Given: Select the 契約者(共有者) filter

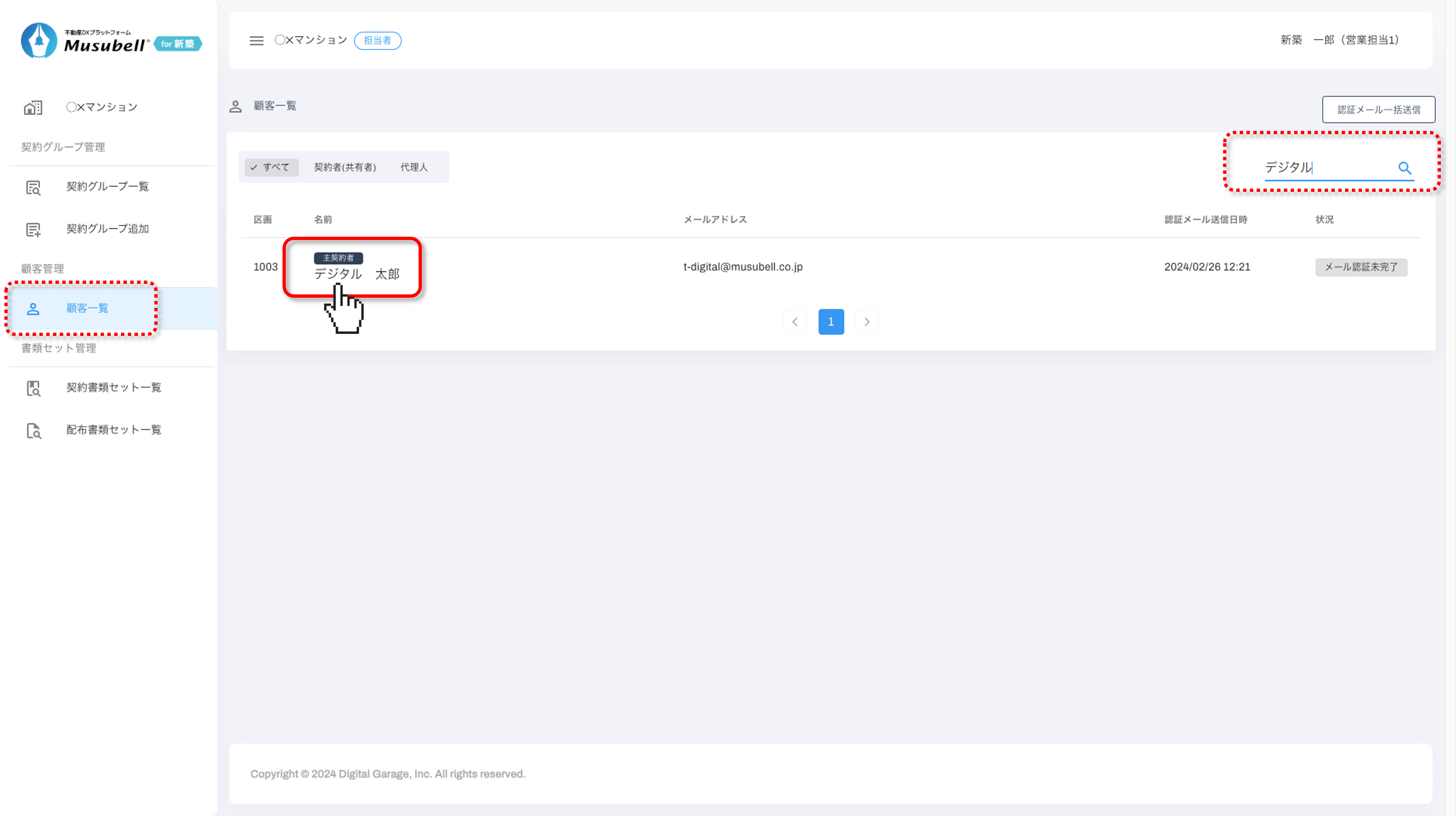Looking at the screenshot, I should click(x=345, y=167).
